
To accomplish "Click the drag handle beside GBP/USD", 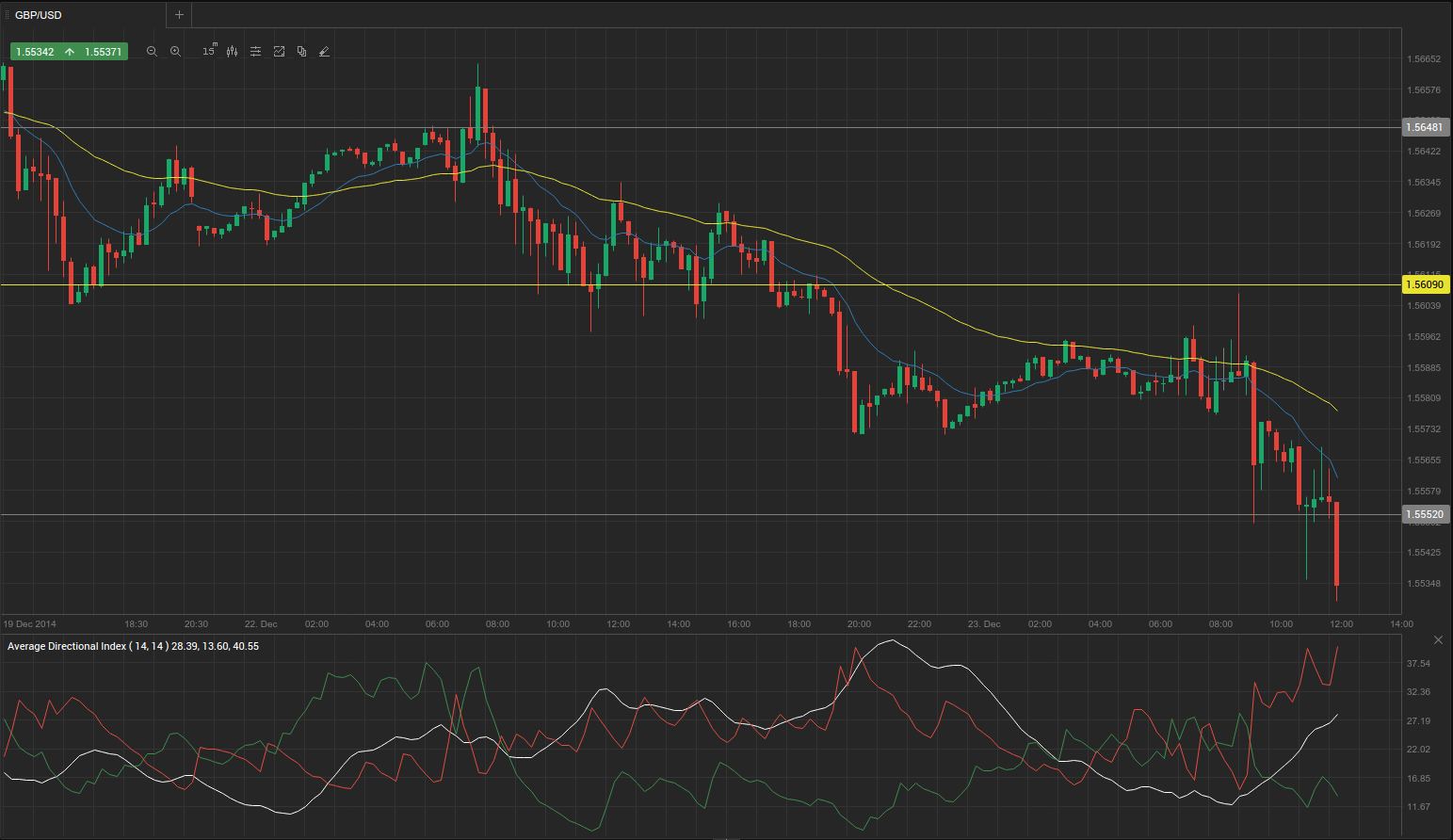I will pyautogui.click(x=7, y=15).
